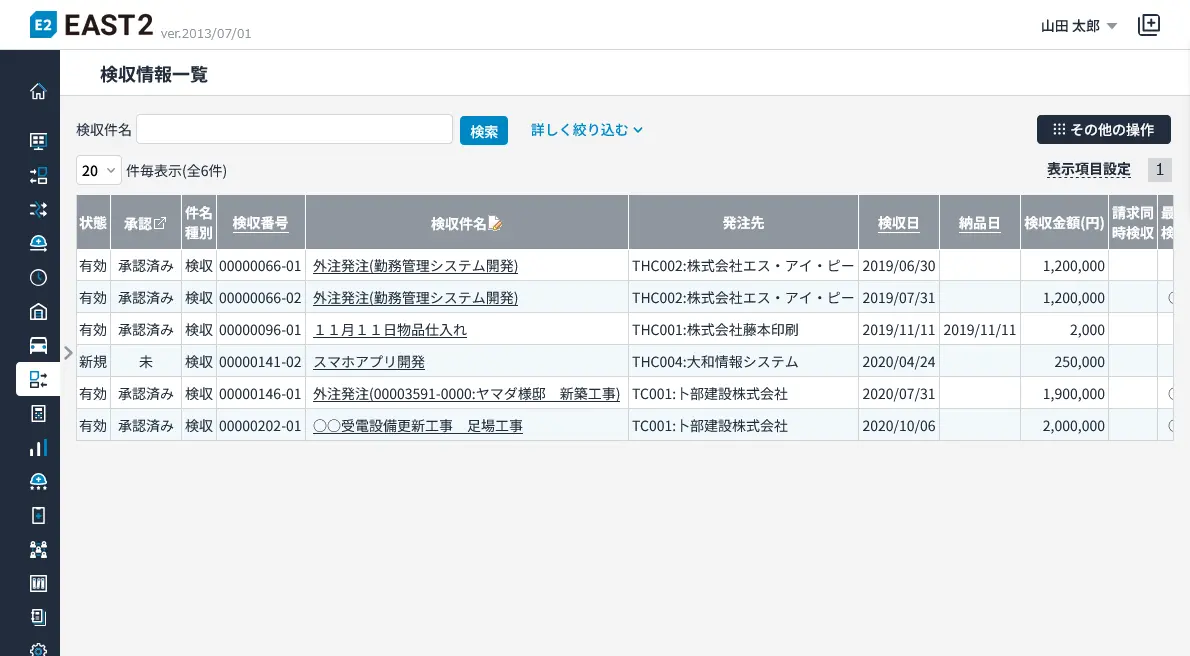Image resolution: width=1190 pixels, height=656 pixels.
Task: Click the shuffle arrows icon in sidebar
Action: [x=38, y=209]
